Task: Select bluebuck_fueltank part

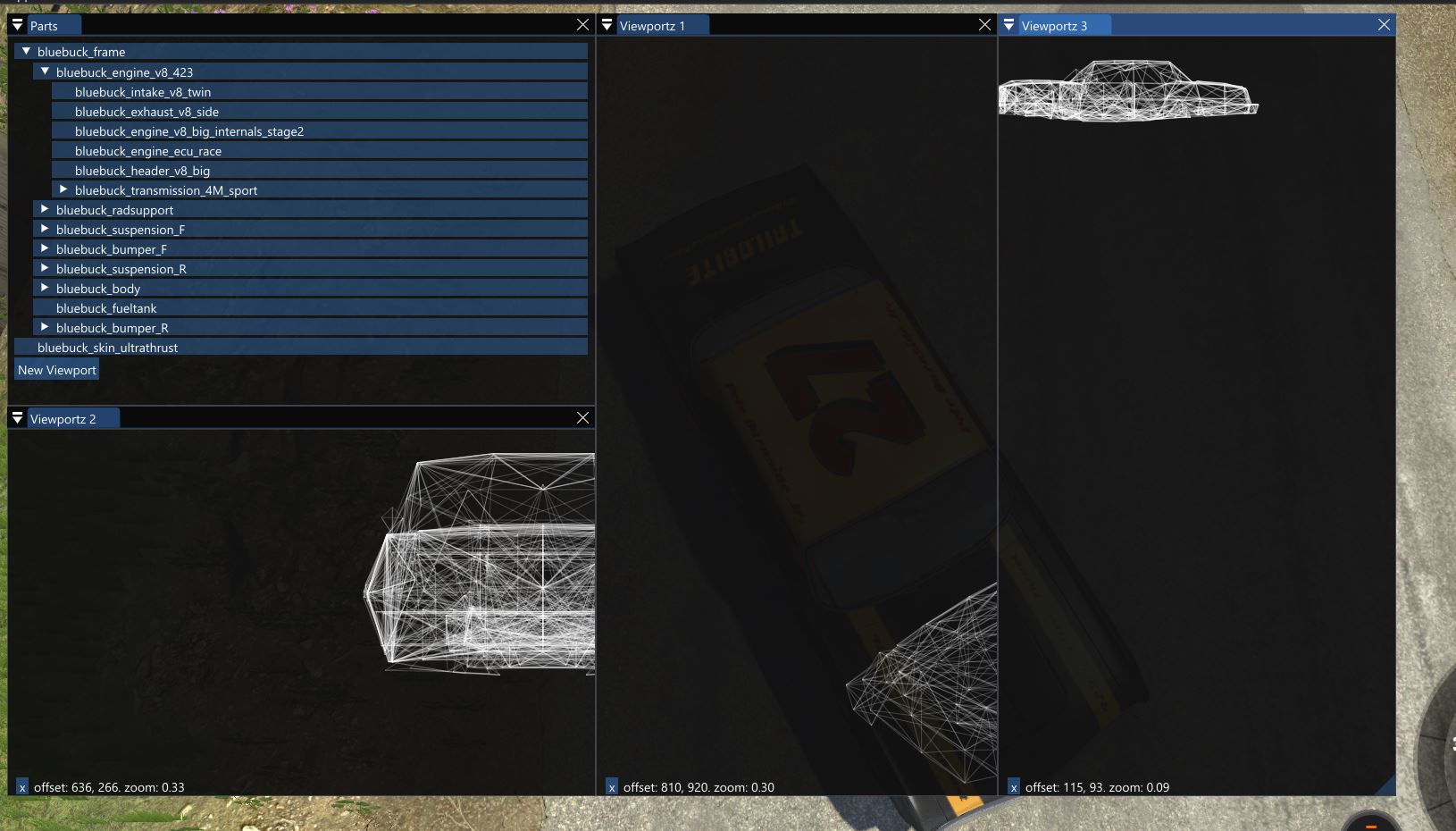Action: [310, 308]
